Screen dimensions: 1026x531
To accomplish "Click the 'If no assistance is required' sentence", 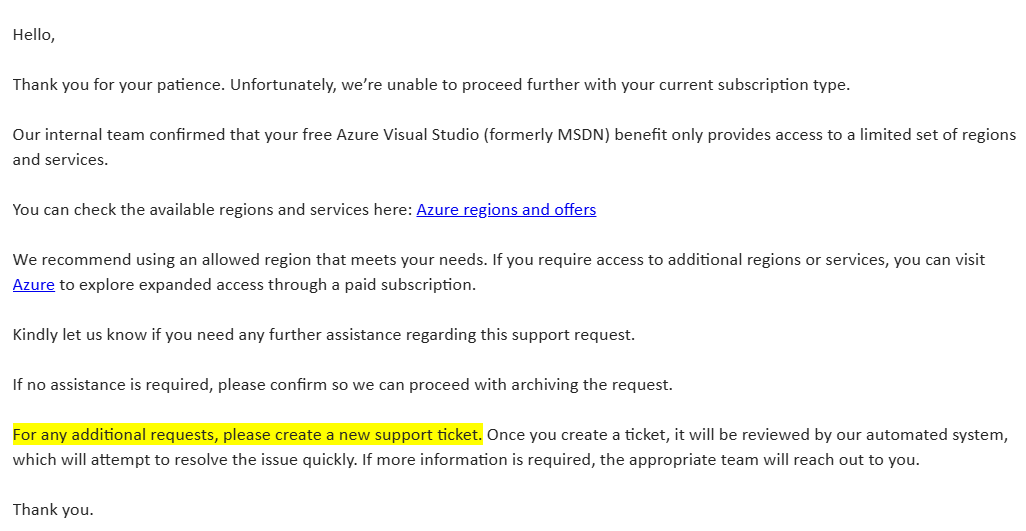I will [342, 385].
